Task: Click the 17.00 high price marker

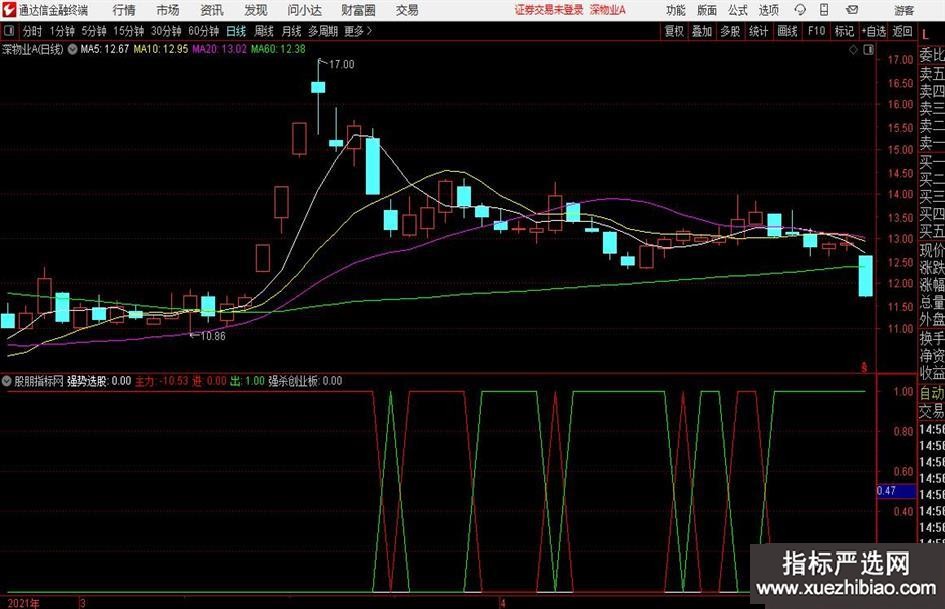Action: [x=341, y=65]
